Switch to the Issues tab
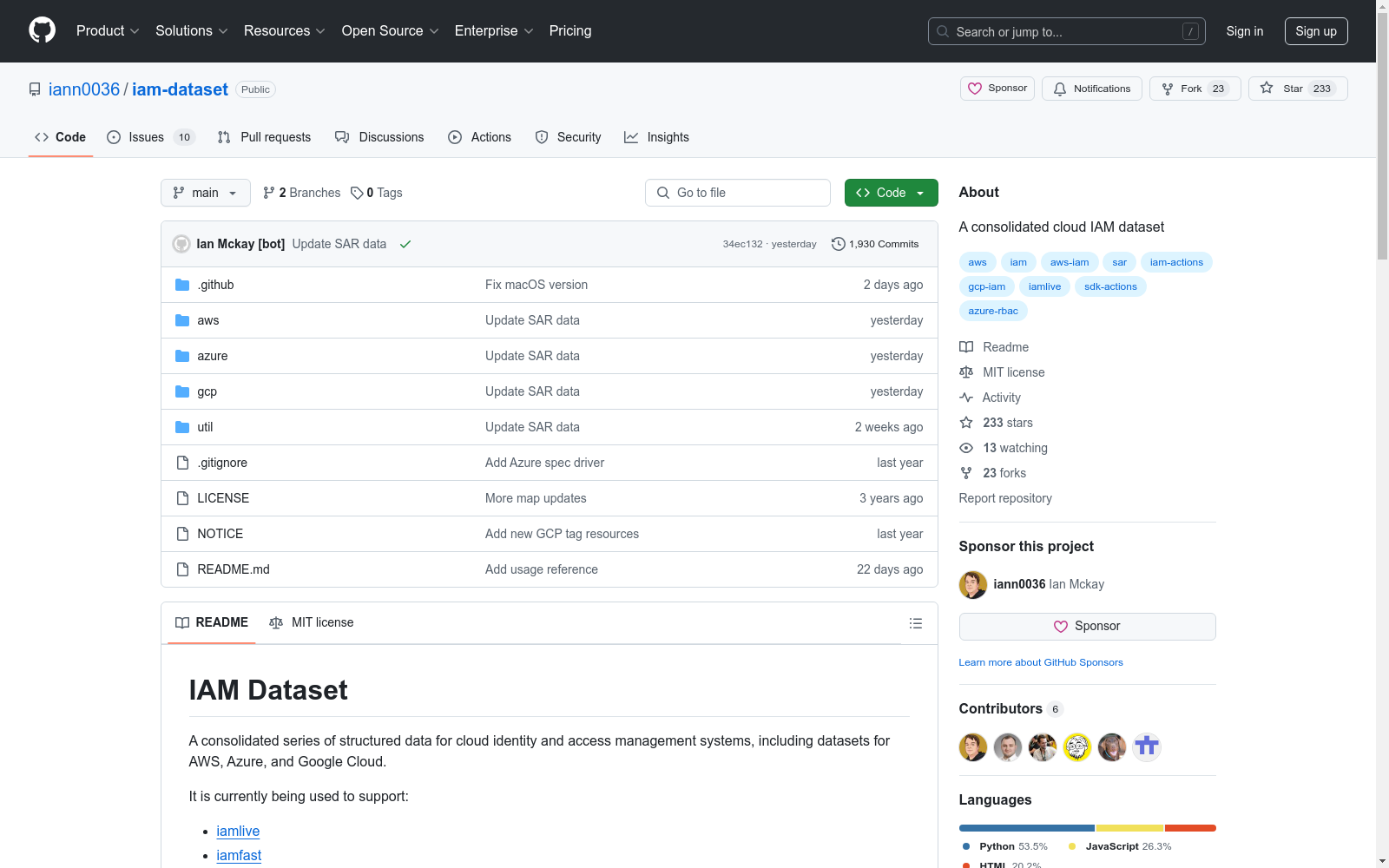Viewport: 1389px width, 868px height. coord(150,137)
